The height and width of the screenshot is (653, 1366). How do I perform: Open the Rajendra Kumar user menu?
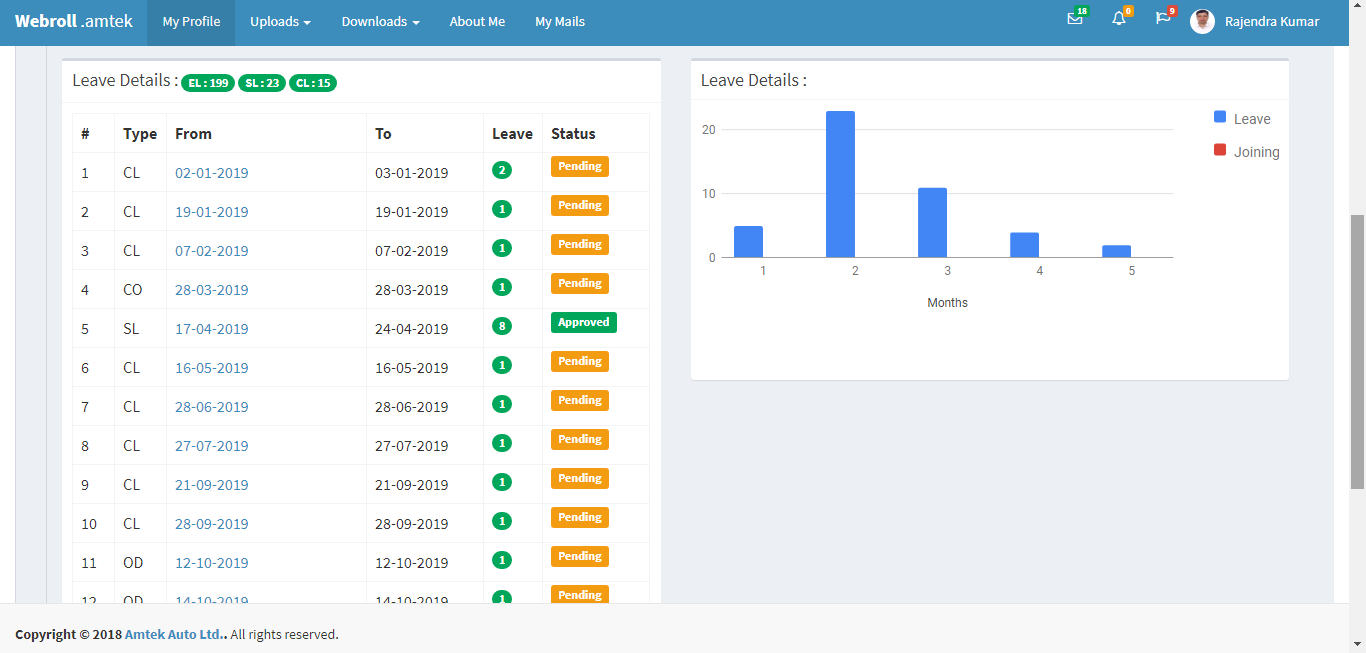(x=1271, y=22)
